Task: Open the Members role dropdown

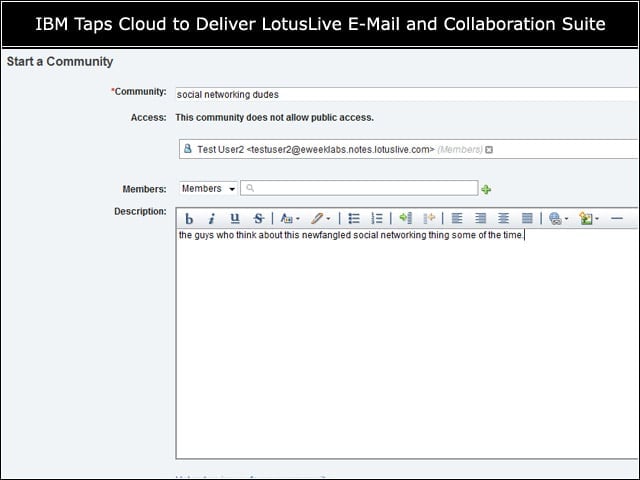Action: coord(208,189)
